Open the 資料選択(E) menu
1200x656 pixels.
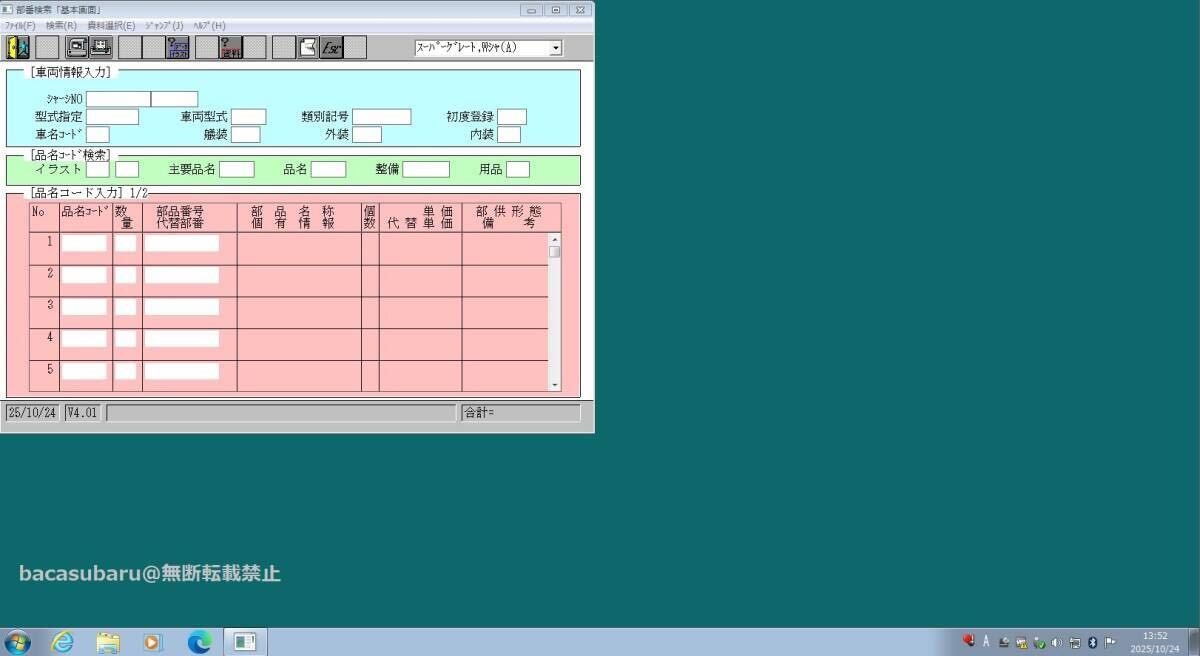110,24
